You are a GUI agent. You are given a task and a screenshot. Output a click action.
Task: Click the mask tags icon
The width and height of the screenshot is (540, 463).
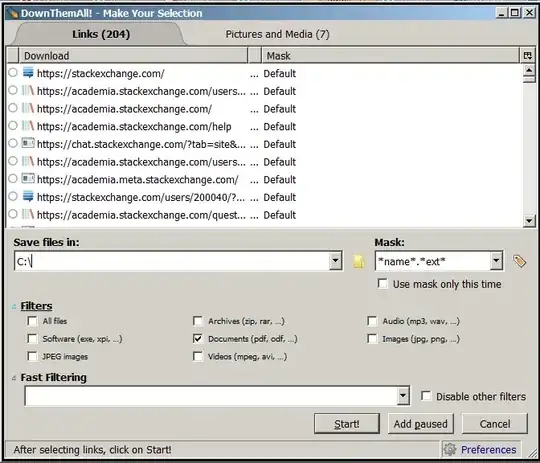coord(519,261)
